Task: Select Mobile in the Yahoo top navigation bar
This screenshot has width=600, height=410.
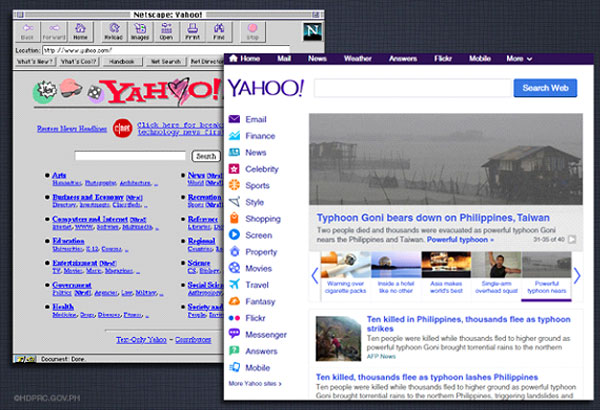Action: click(x=480, y=59)
